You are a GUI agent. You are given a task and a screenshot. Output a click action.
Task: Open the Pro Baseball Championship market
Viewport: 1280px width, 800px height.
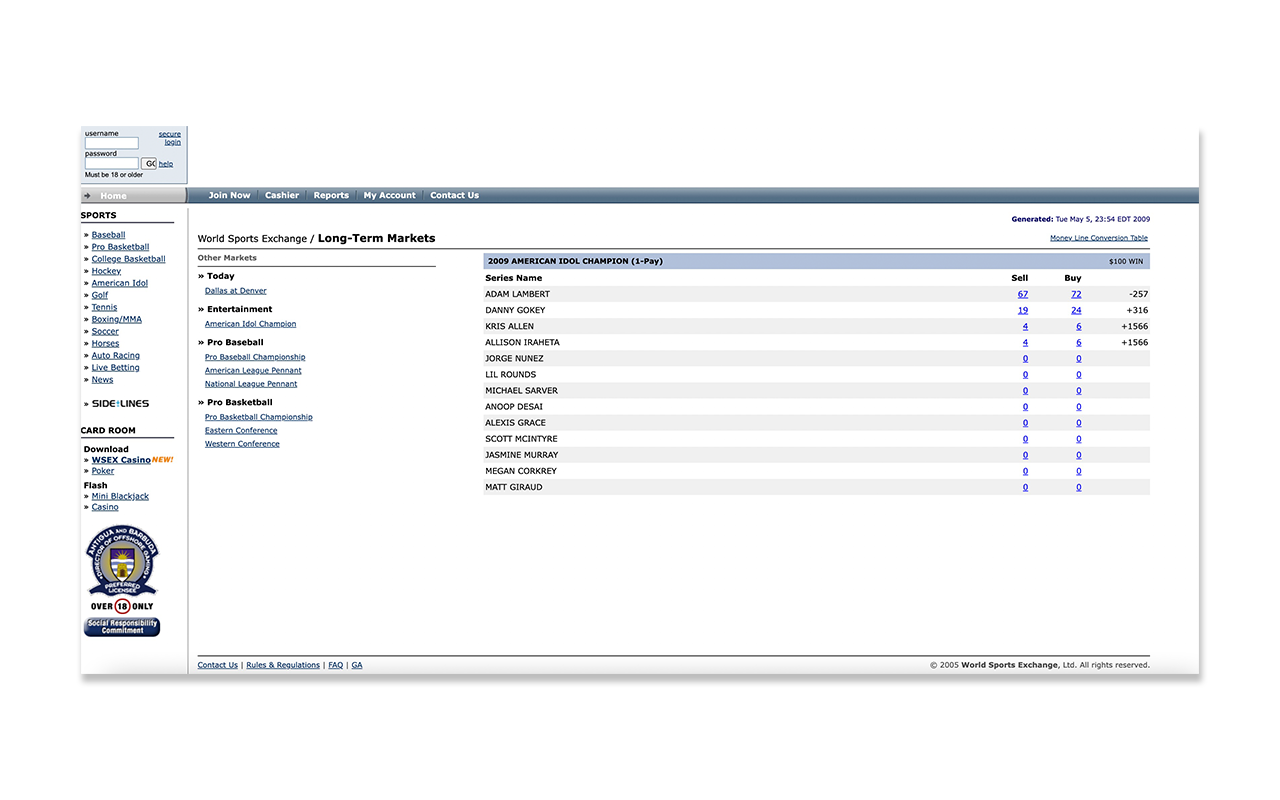(255, 357)
